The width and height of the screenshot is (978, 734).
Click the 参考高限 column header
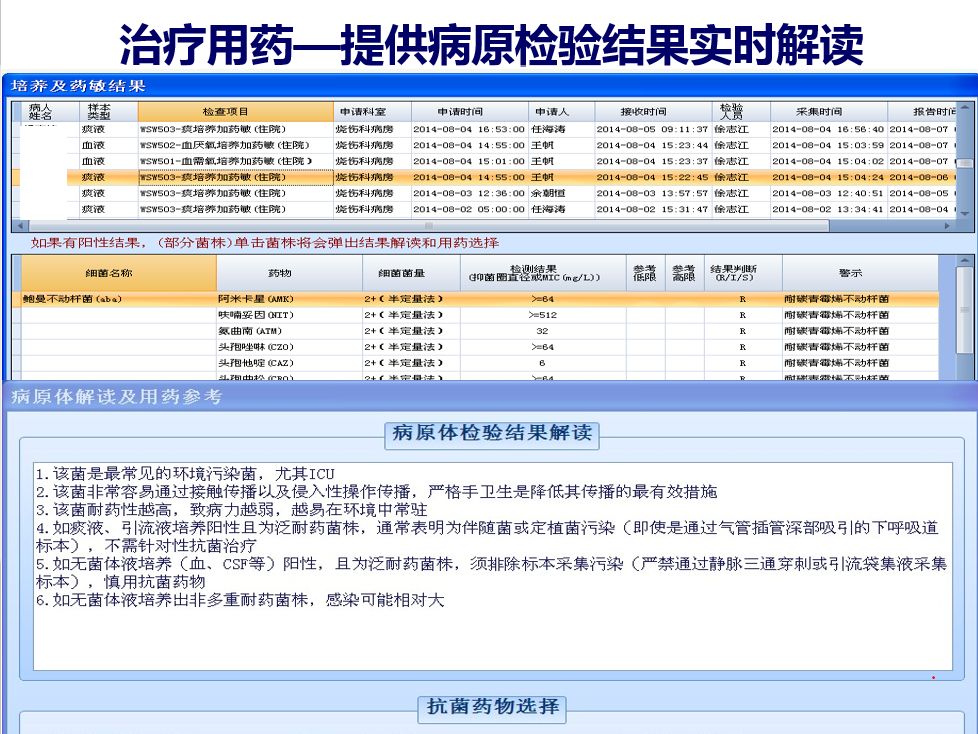[x=684, y=273]
